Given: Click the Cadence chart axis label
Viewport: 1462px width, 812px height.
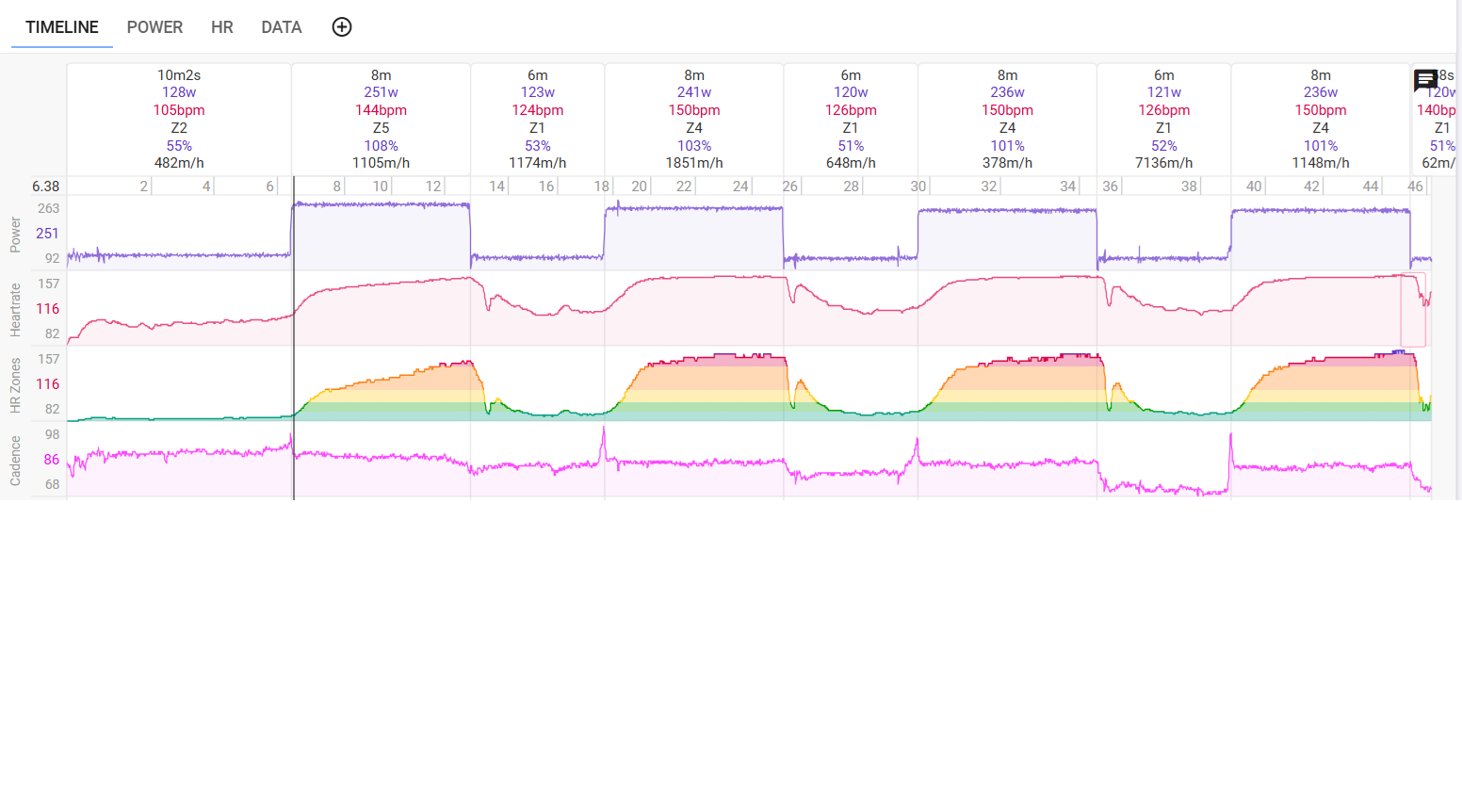Looking at the screenshot, I should pyautogui.click(x=15, y=460).
